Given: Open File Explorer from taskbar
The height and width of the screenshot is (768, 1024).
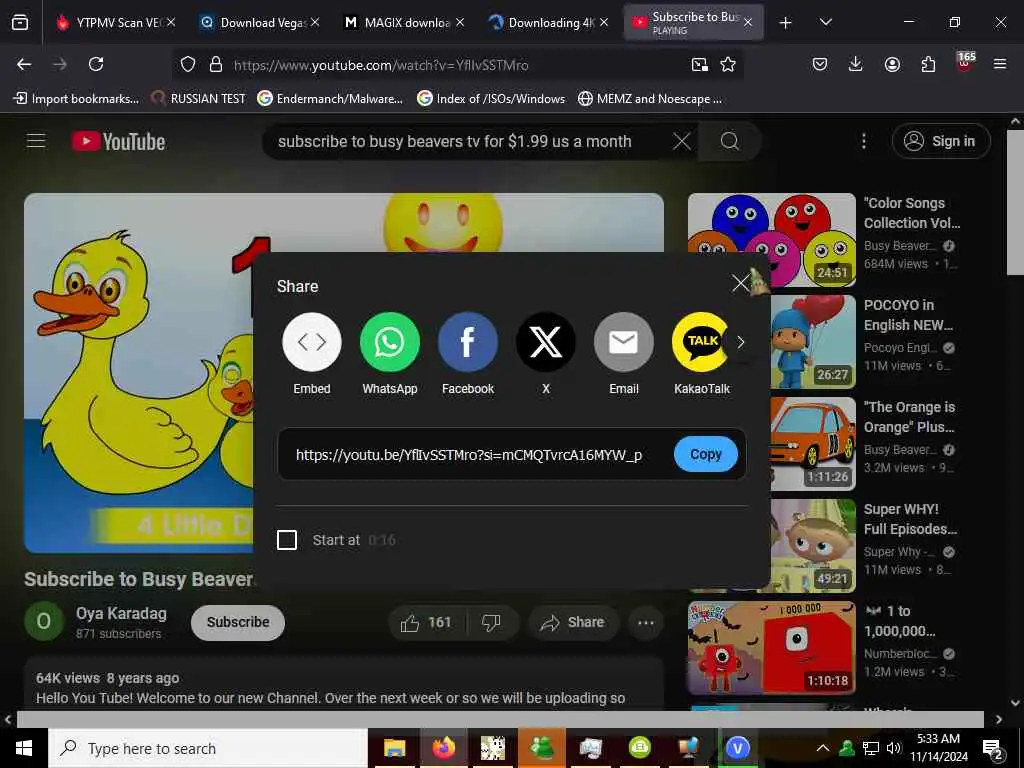Looking at the screenshot, I should pyautogui.click(x=394, y=748).
